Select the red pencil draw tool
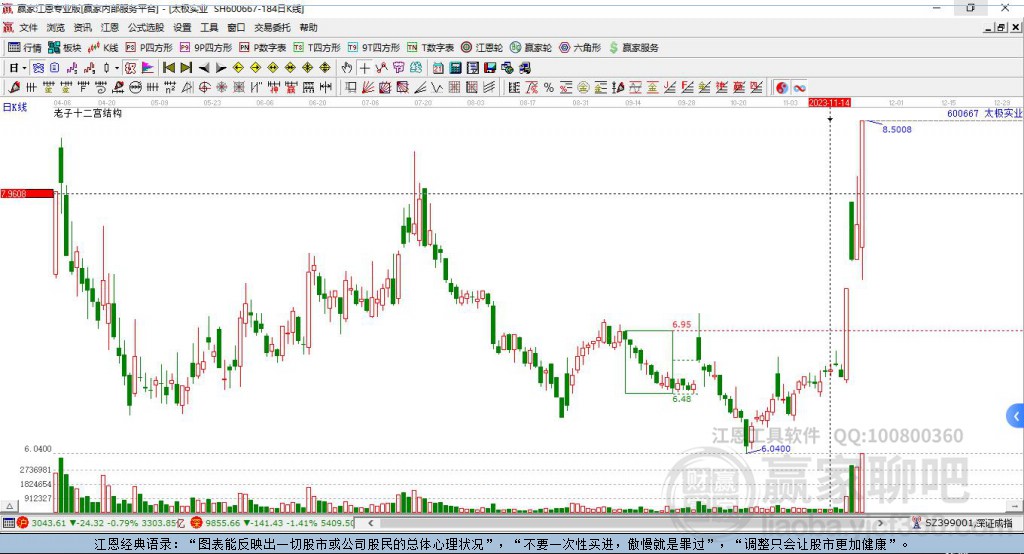The width and height of the screenshot is (1024, 554). click(x=14, y=88)
